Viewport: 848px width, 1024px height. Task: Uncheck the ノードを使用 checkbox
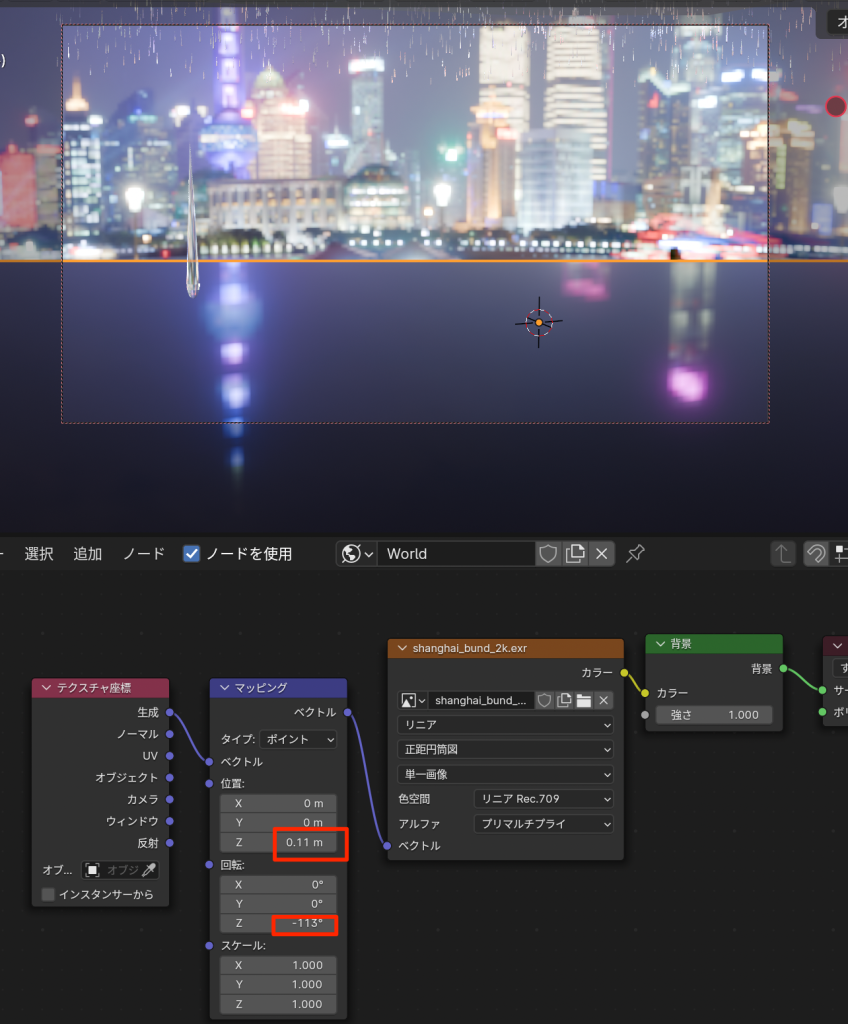192,554
